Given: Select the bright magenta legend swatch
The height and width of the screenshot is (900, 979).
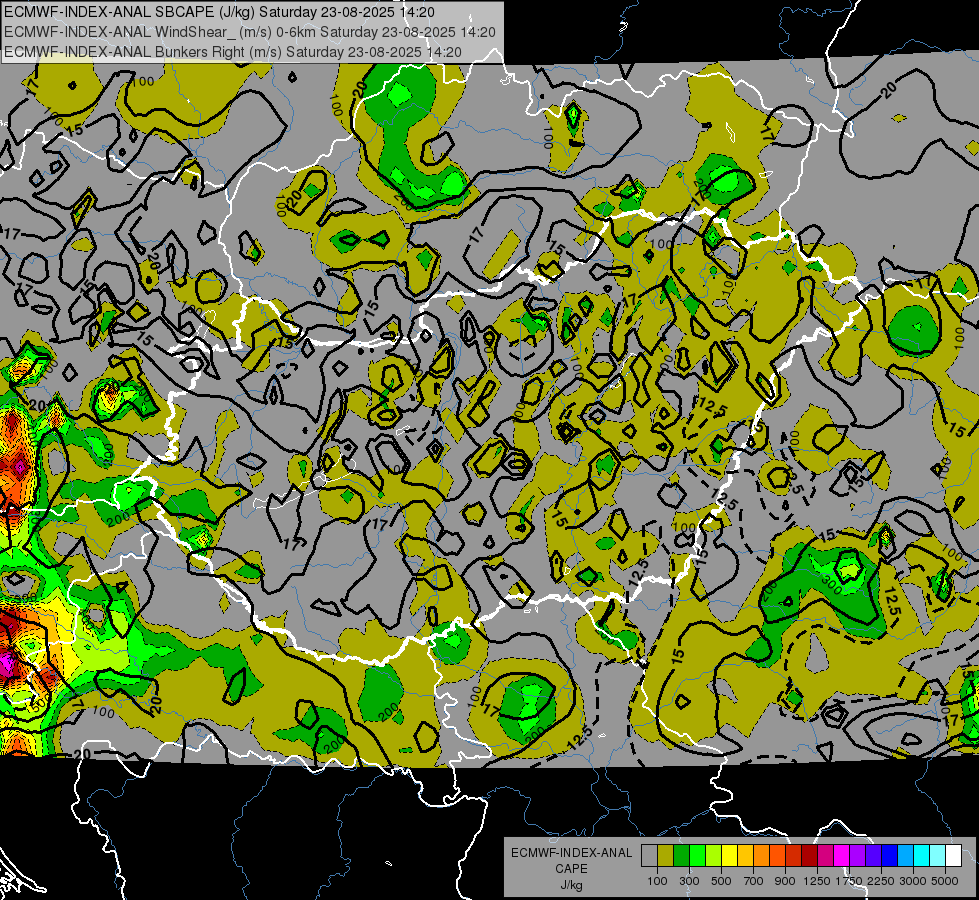Looking at the screenshot, I should (x=842, y=855).
